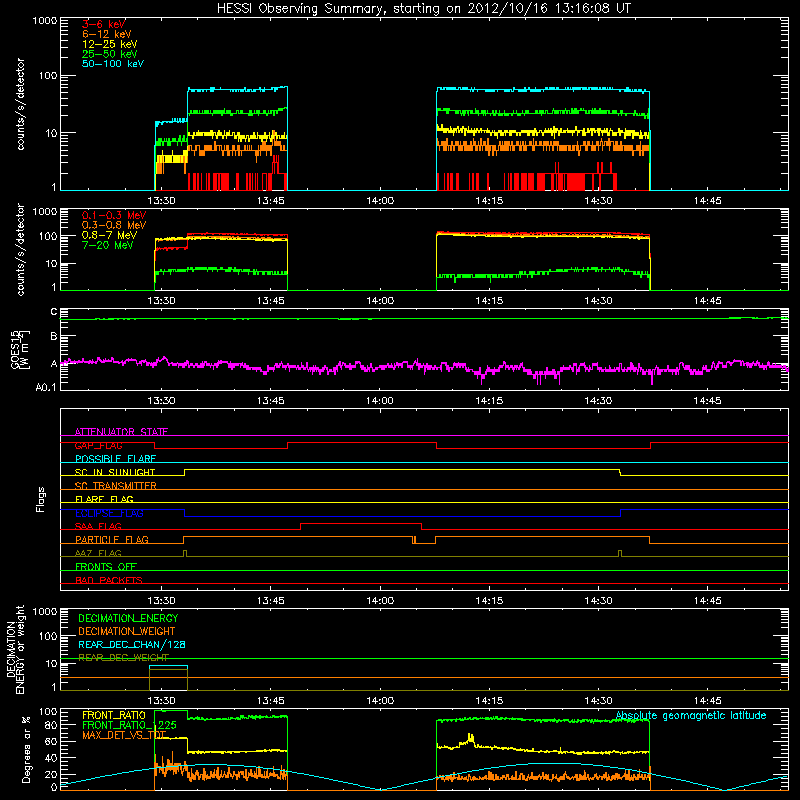Click the 13:45 time label under the GOES15 panel
Image resolution: width=800 pixels, height=800 pixels.
270,401
